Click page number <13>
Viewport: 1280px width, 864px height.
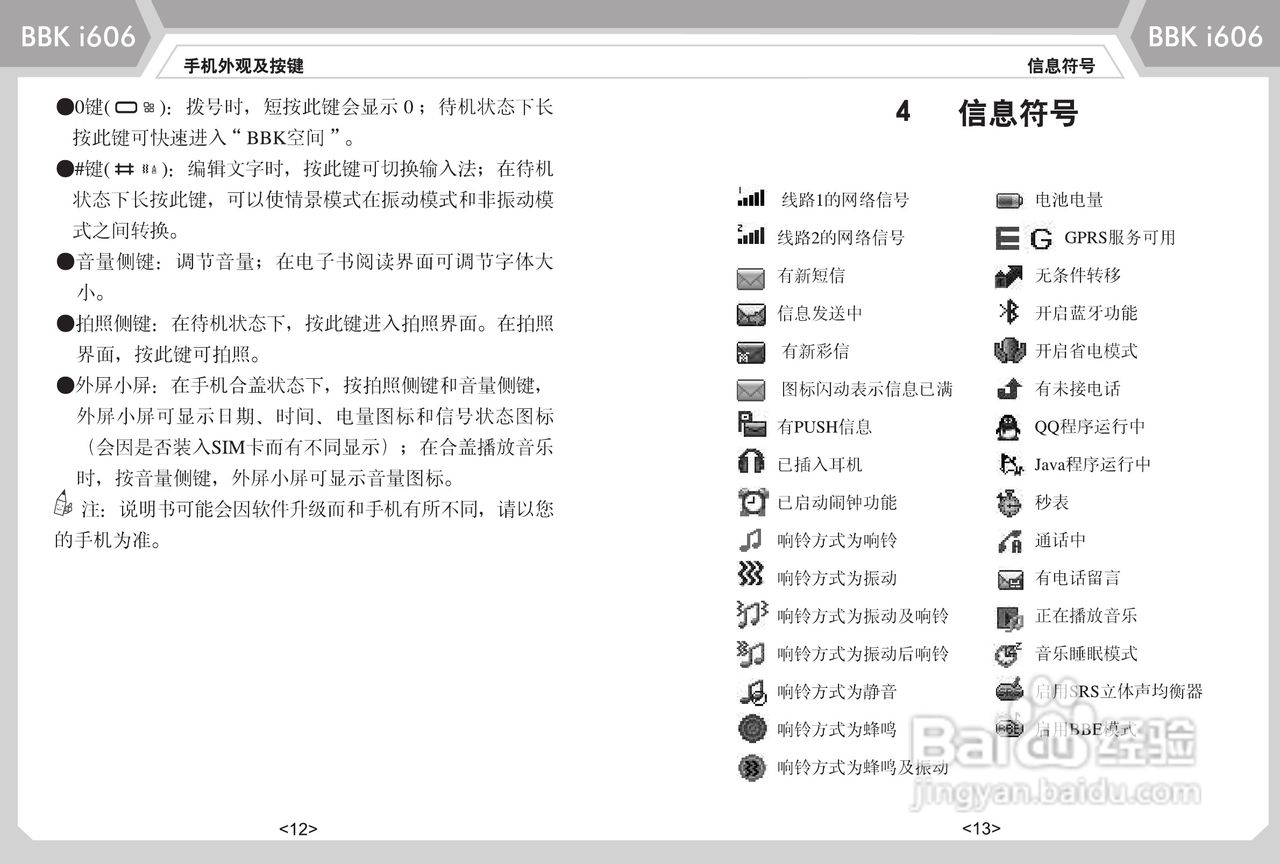[981, 828]
